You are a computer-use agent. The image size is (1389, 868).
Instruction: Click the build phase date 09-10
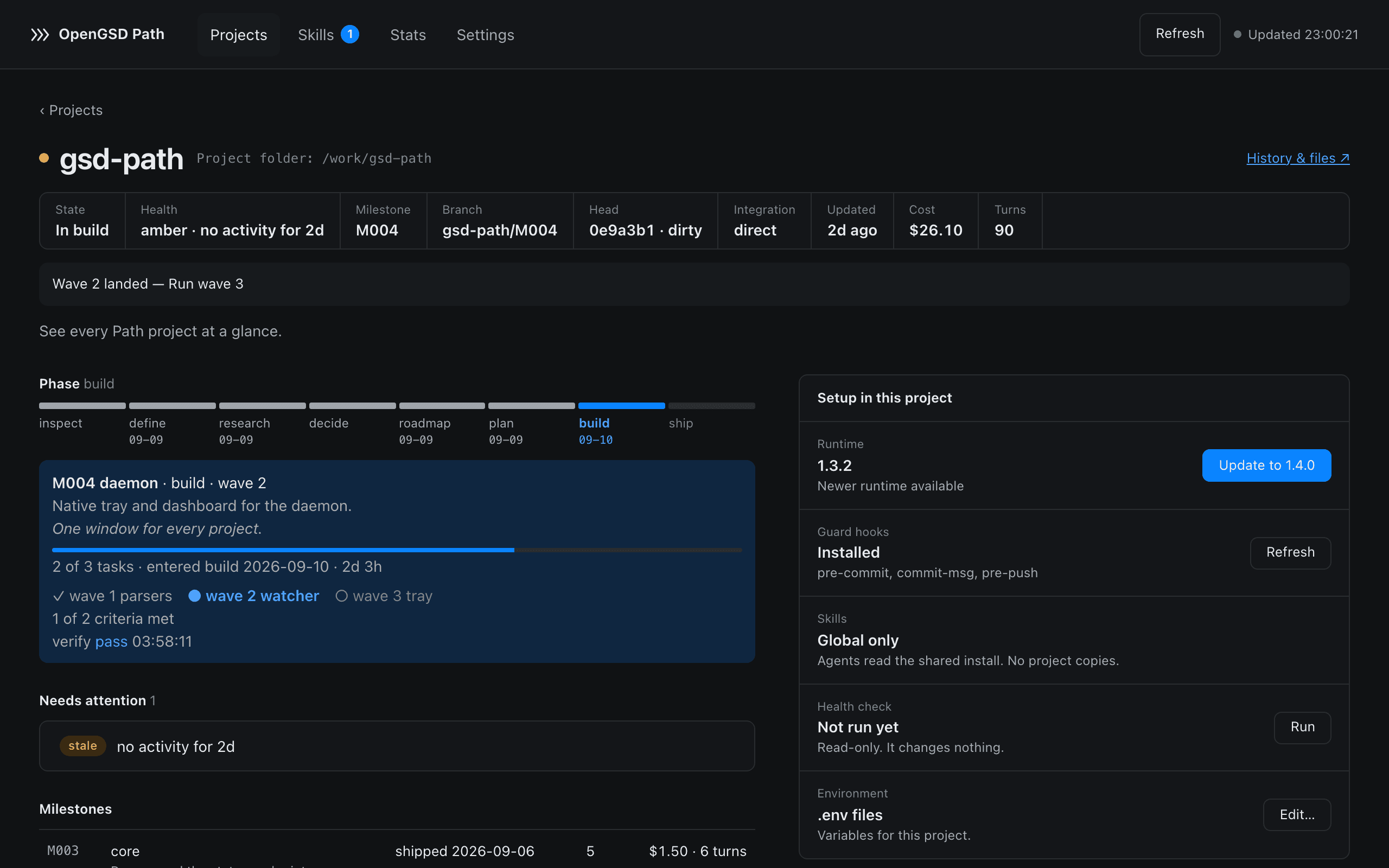pyautogui.click(x=596, y=440)
